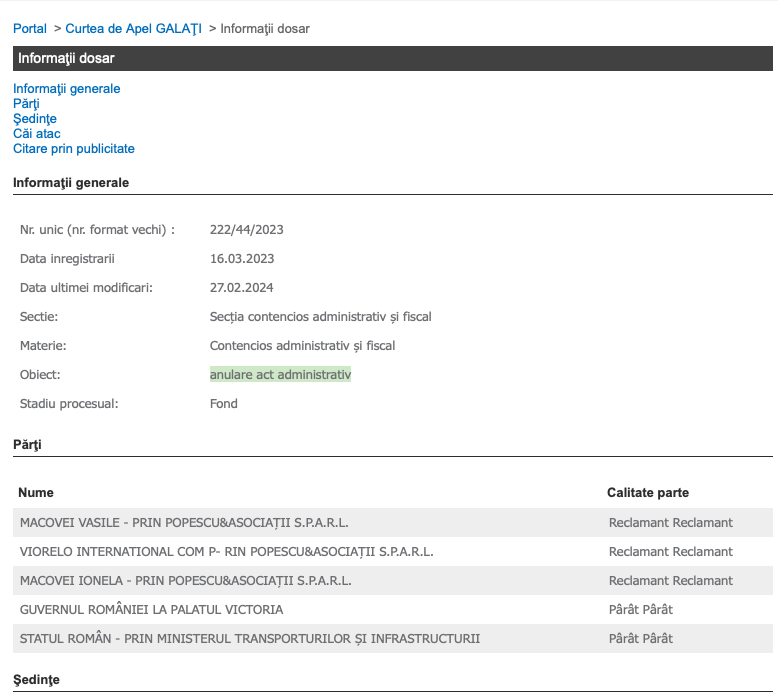Open Curtea de Apel GALAŢI breadcrumb link

pos(133,29)
